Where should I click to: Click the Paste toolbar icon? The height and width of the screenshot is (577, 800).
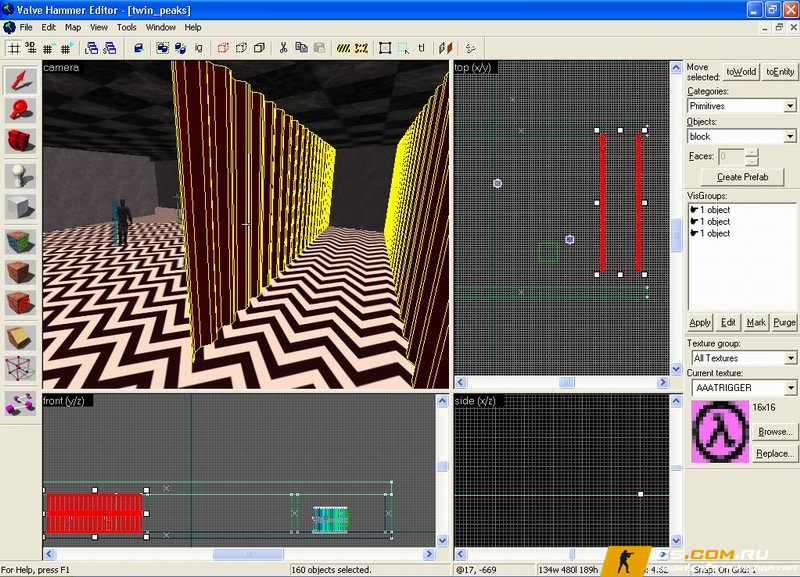[319, 48]
